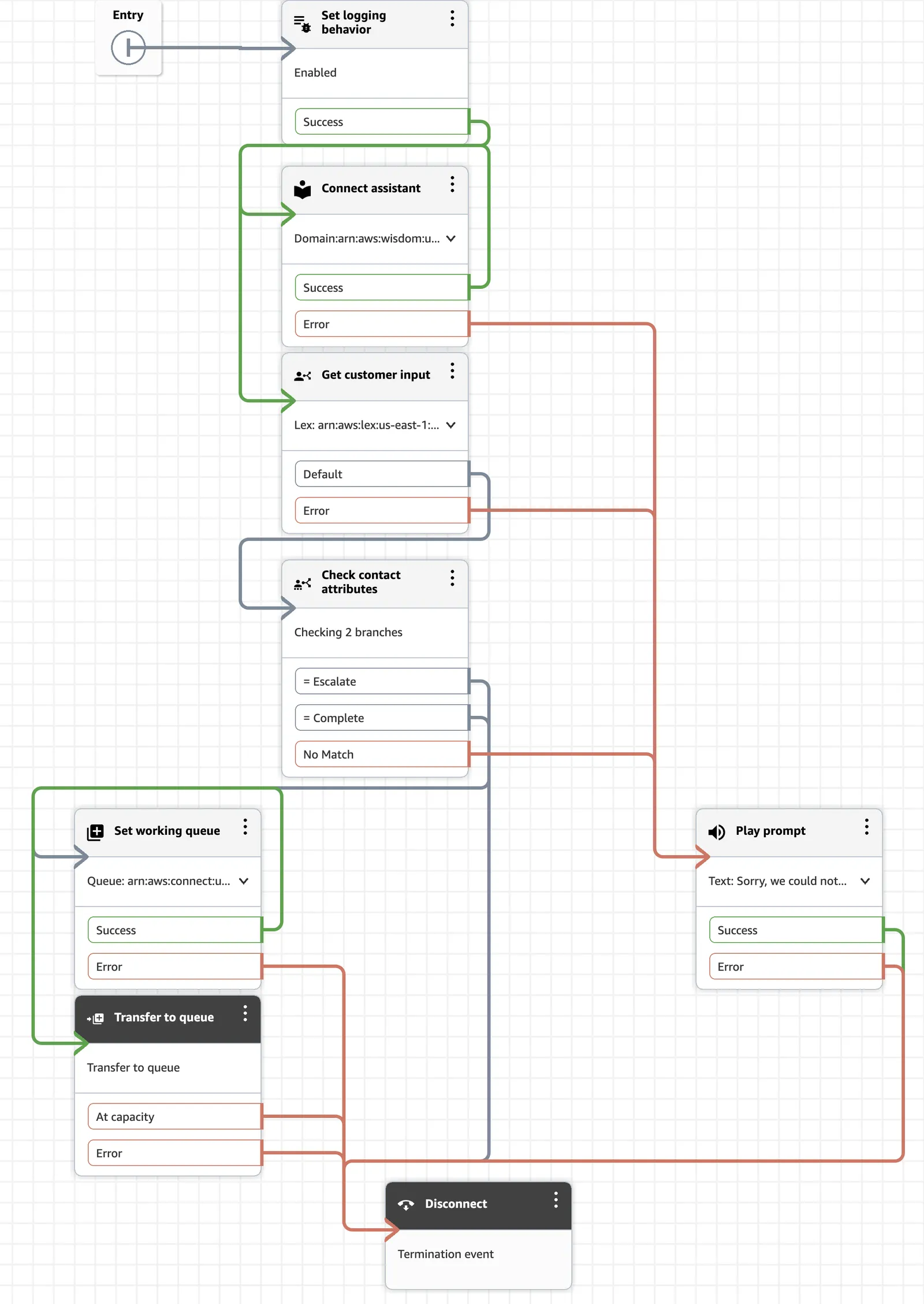The width and height of the screenshot is (924, 1304).
Task: Select the Error branch of Play prompt
Action: [796, 967]
